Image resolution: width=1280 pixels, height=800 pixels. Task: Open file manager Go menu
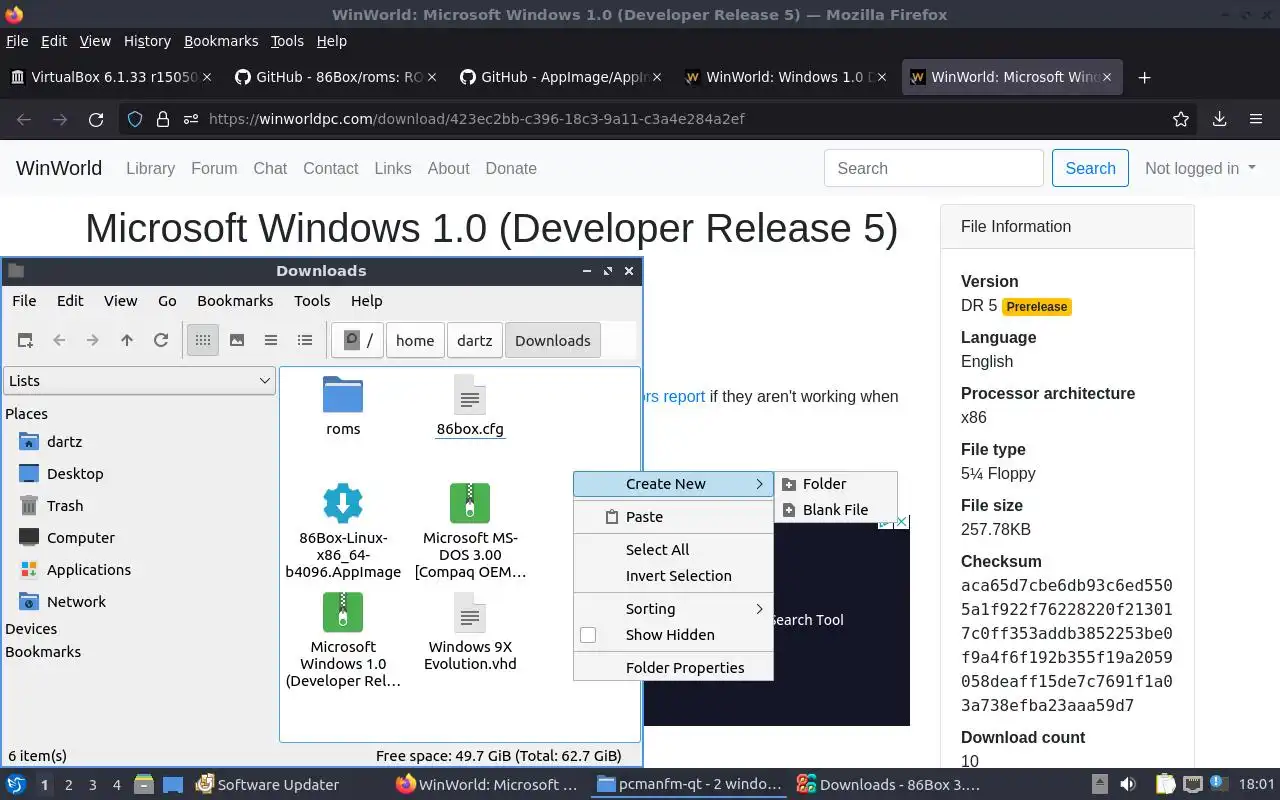click(167, 300)
